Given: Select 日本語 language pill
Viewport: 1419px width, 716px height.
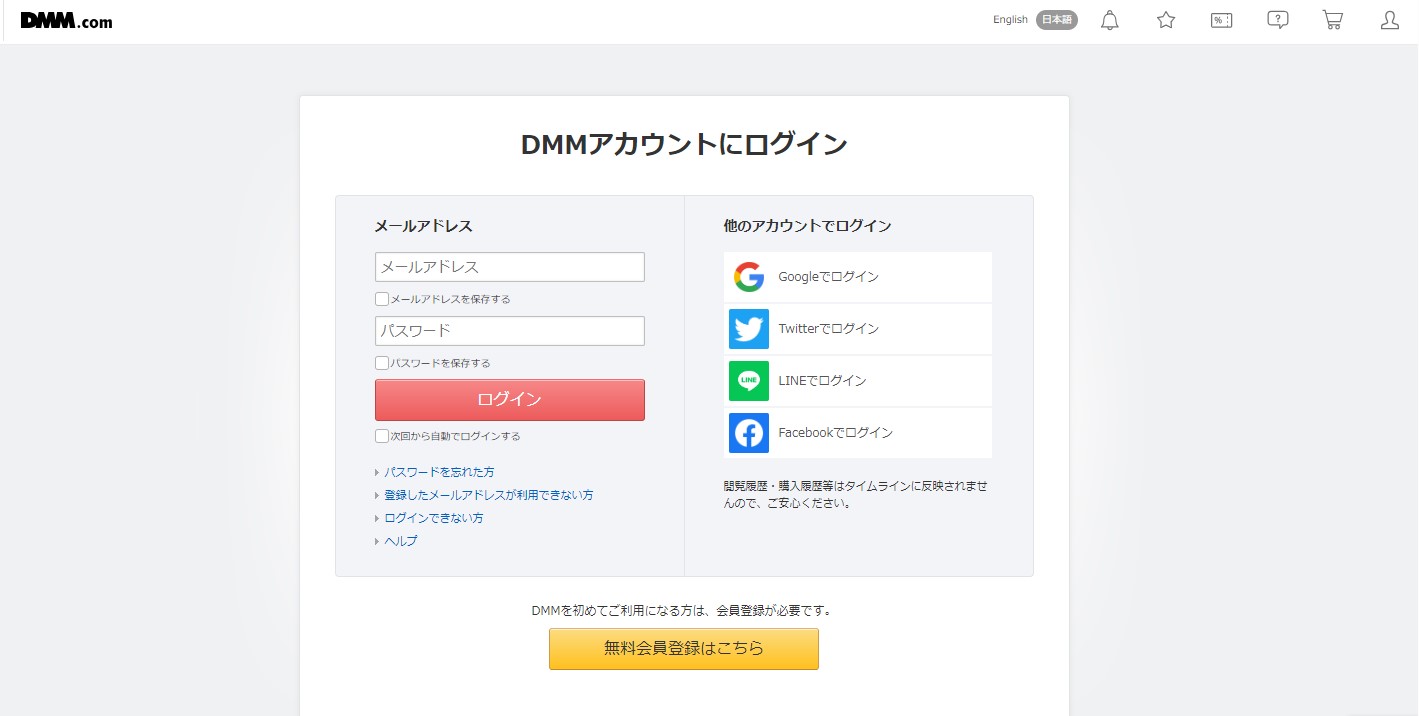Looking at the screenshot, I should pos(1057,20).
